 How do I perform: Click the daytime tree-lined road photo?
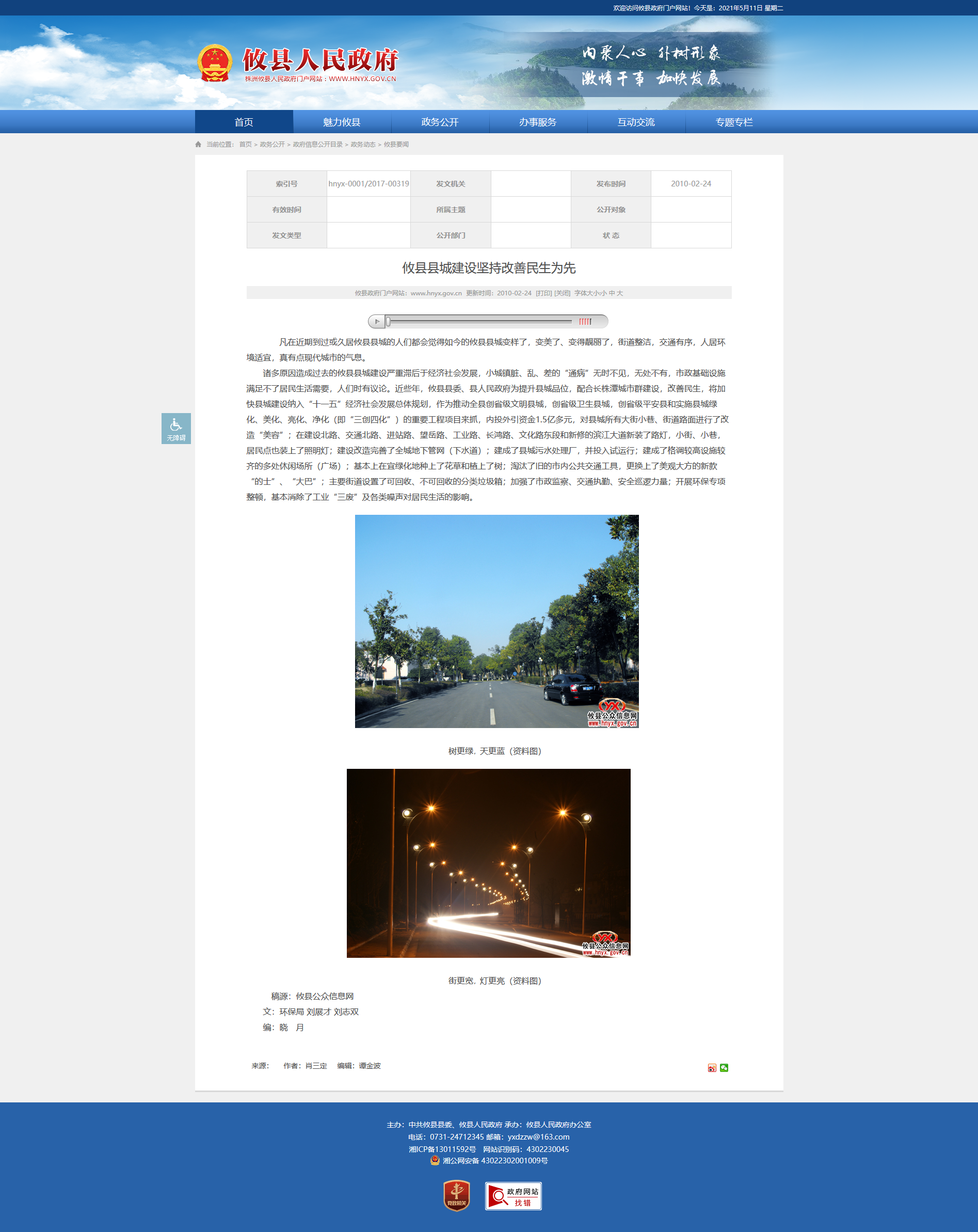[x=496, y=621]
